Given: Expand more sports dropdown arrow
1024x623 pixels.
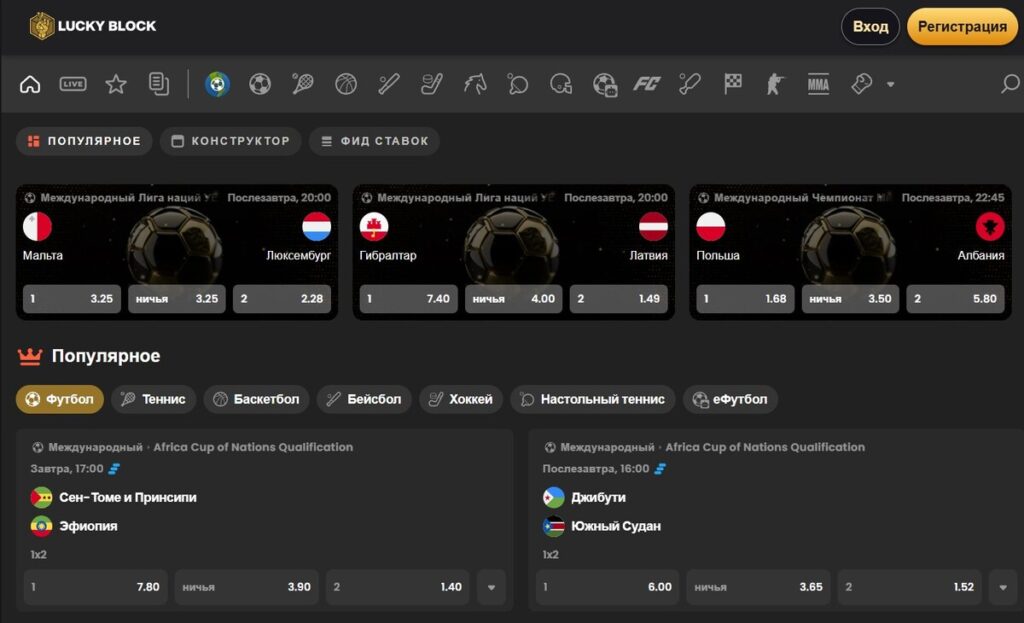Looking at the screenshot, I should 890,84.
